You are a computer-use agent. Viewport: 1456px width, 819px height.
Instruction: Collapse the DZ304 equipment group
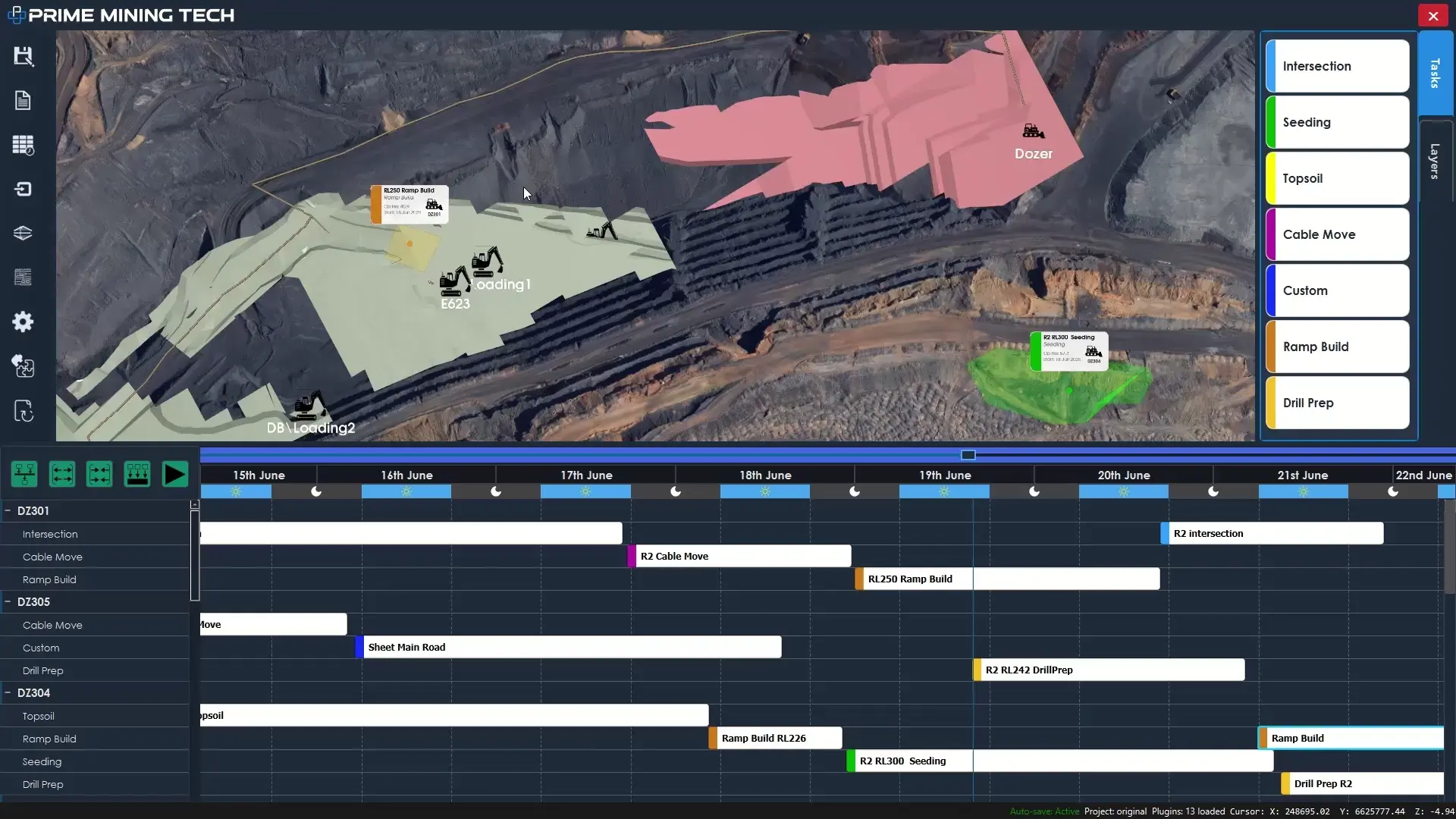tap(8, 693)
